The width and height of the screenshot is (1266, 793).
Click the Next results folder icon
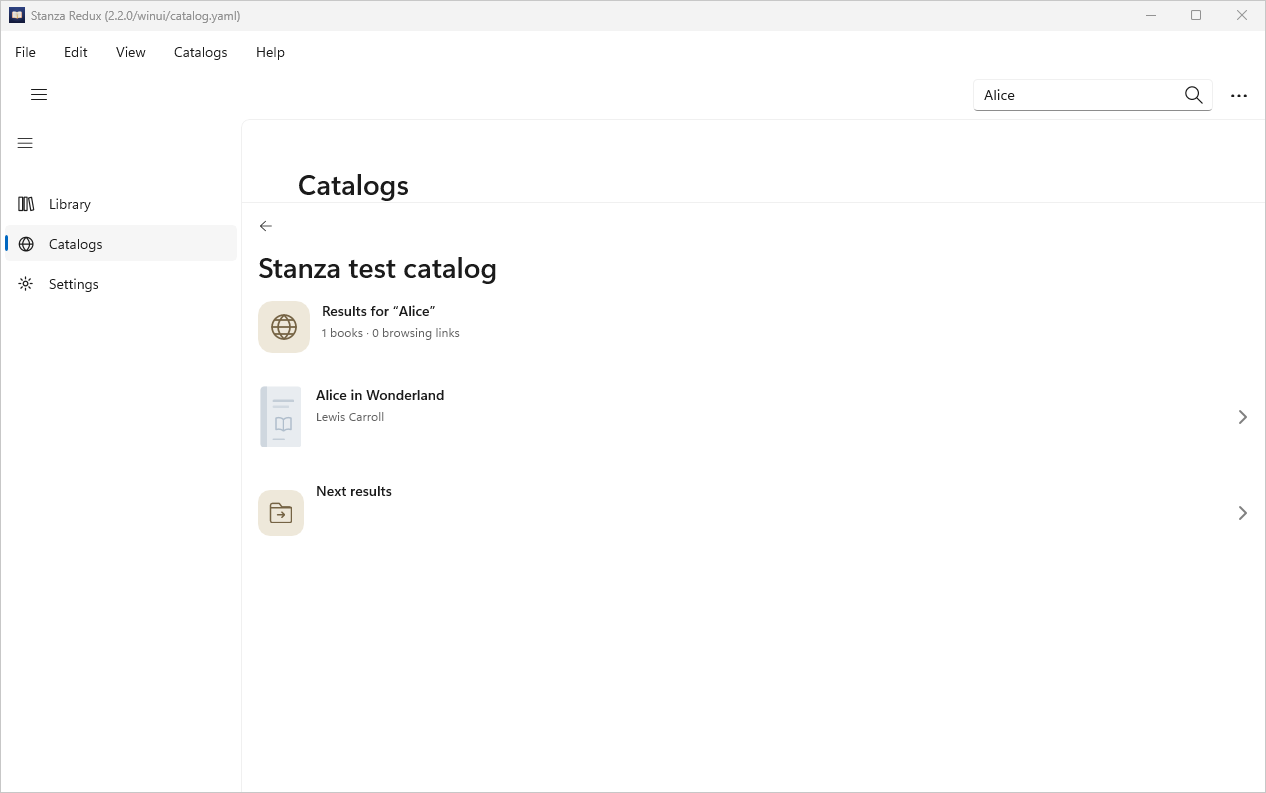point(281,513)
